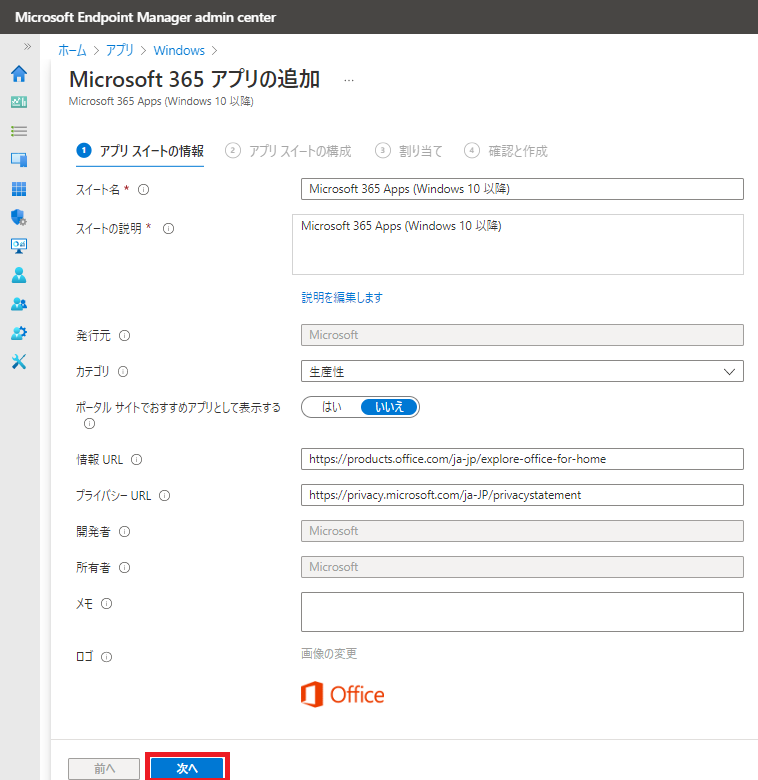
Task: Open the カテゴリ dropdown showing 生産性
Action: [522, 371]
